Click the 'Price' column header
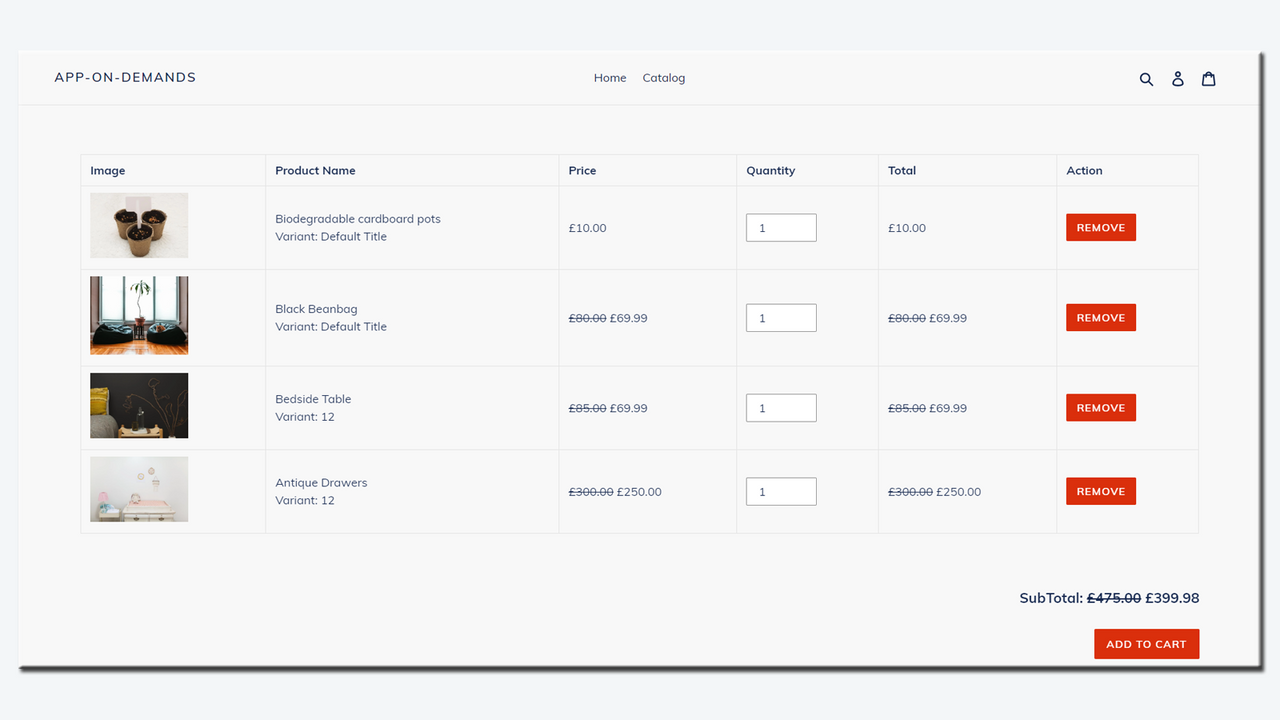This screenshot has height=720, width=1280. coord(582,171)
